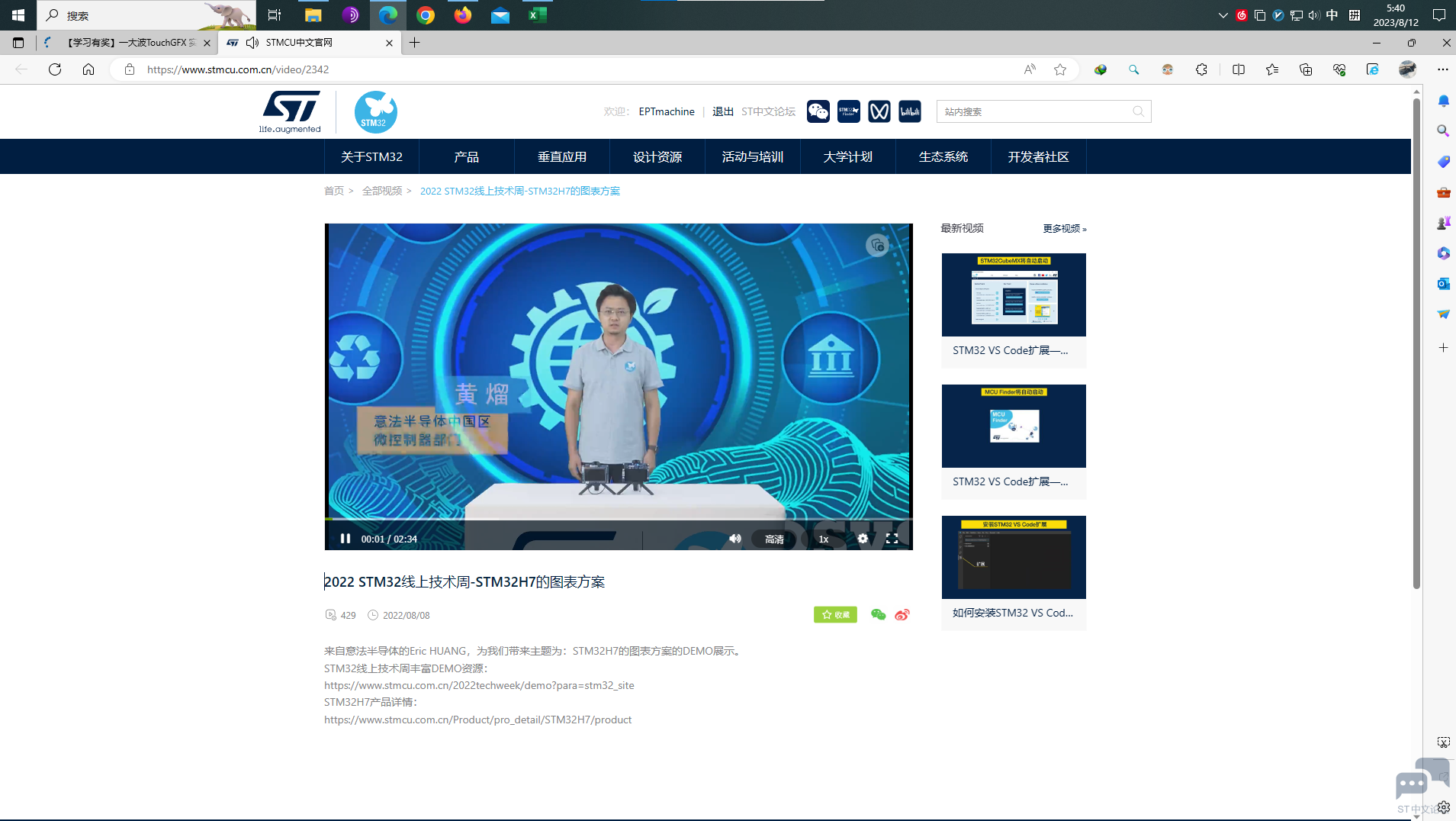The height and width of the screenshot is (821, 1456).
Task: Toggle split screen view
Action: (x=1239, y=69)
